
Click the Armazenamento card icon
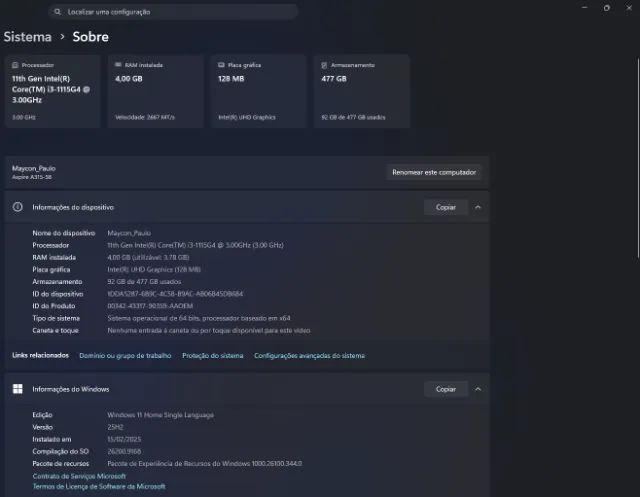point(324,65)
